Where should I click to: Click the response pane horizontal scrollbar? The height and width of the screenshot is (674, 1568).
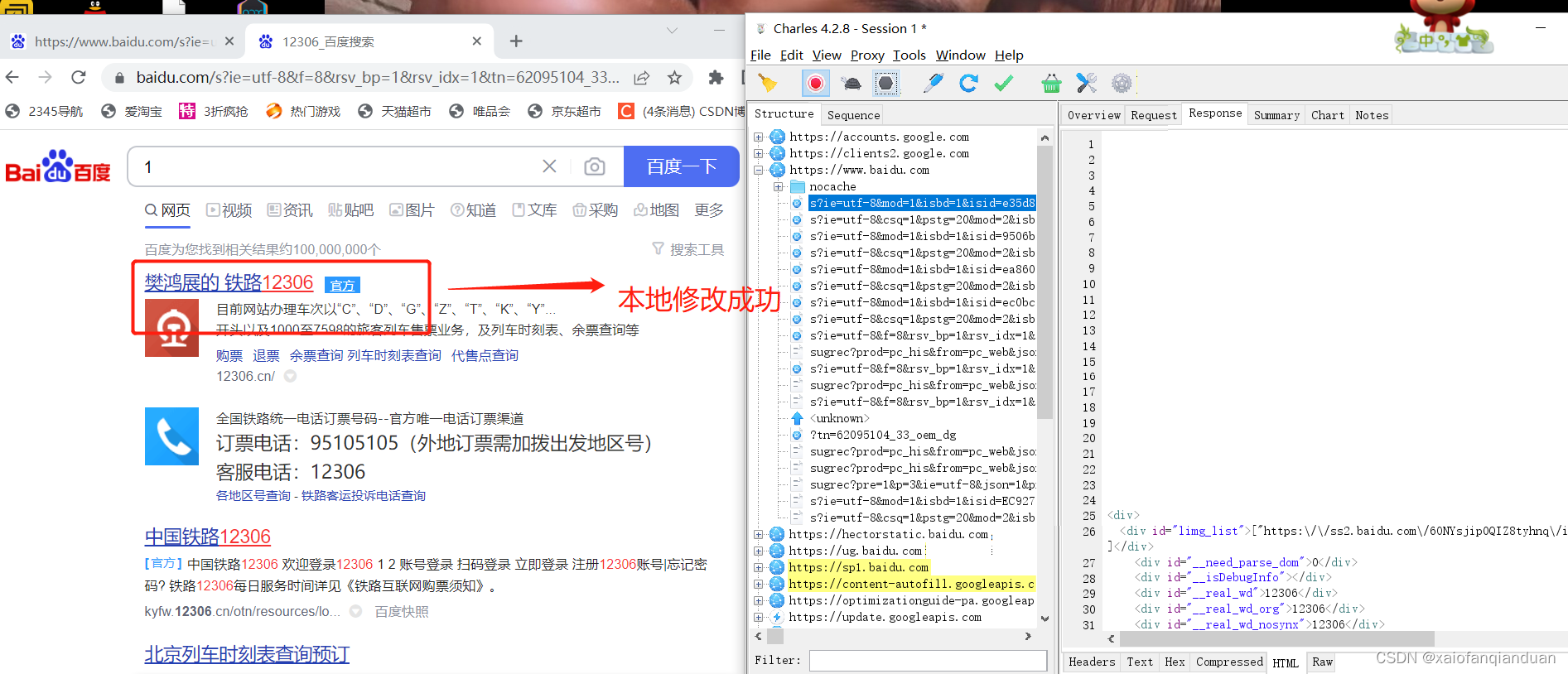(x=1276, y=638)
